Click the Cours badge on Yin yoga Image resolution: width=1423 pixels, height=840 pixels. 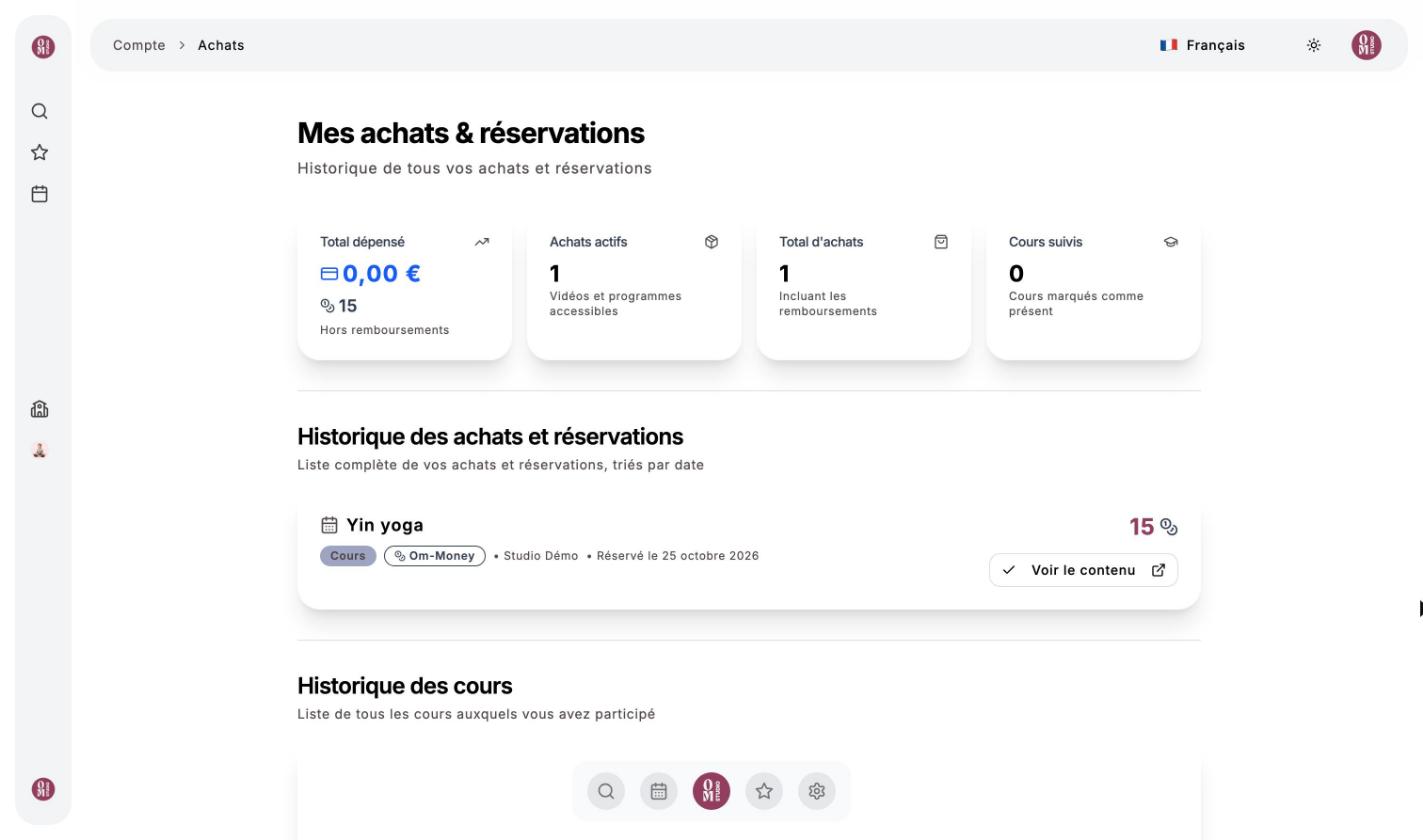pyautogui.click(x=348, y=556)
